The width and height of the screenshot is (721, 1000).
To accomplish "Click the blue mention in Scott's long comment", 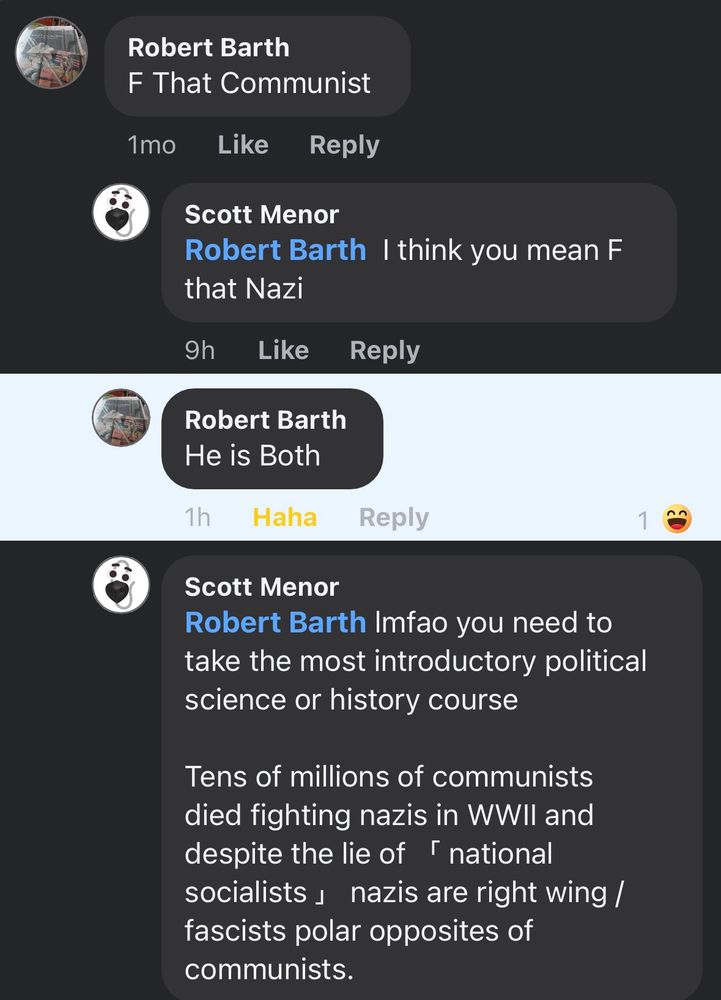I will pyautogui.click(x=275, y=622).
